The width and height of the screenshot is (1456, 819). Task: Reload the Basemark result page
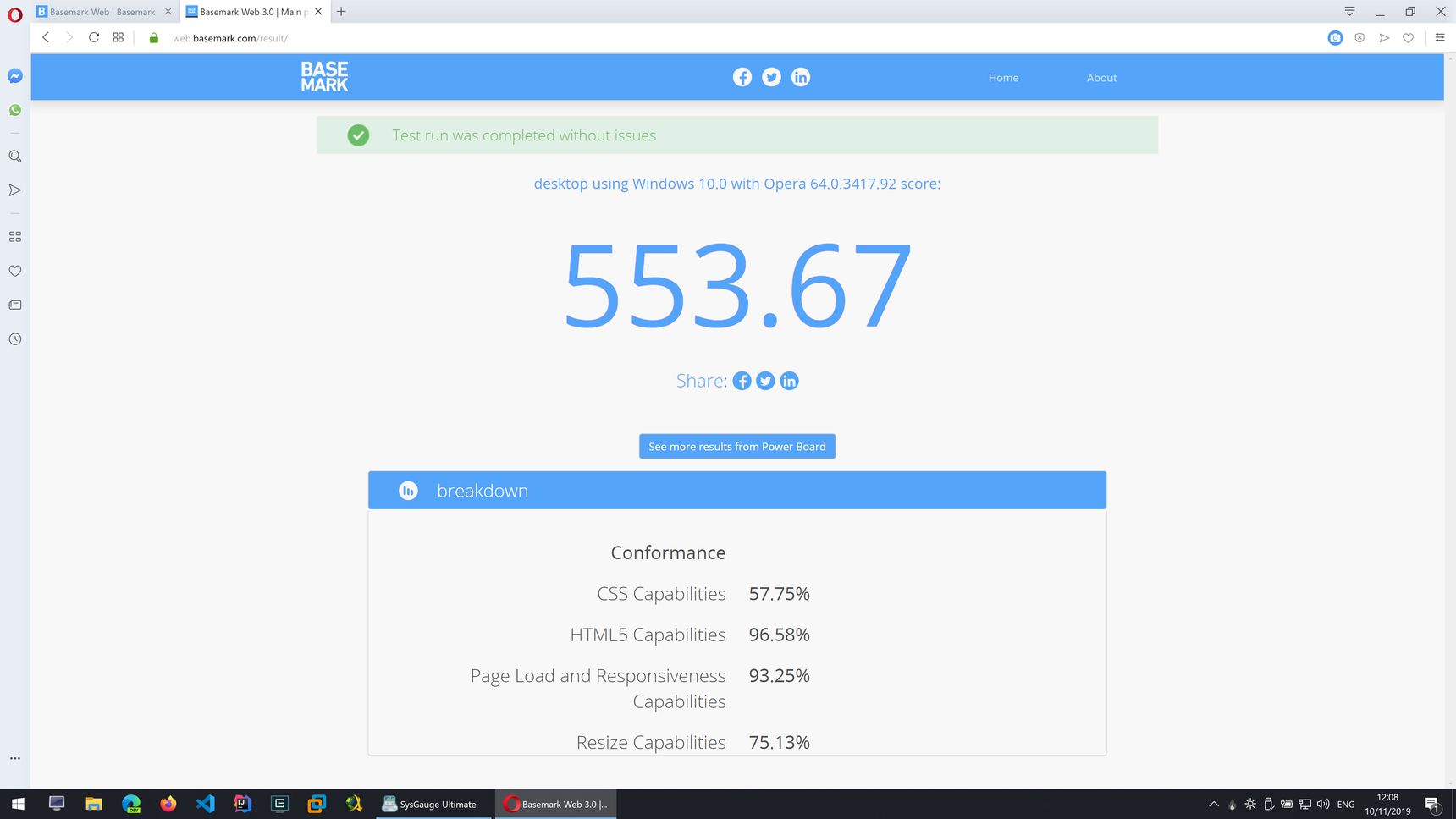[94, 37]
